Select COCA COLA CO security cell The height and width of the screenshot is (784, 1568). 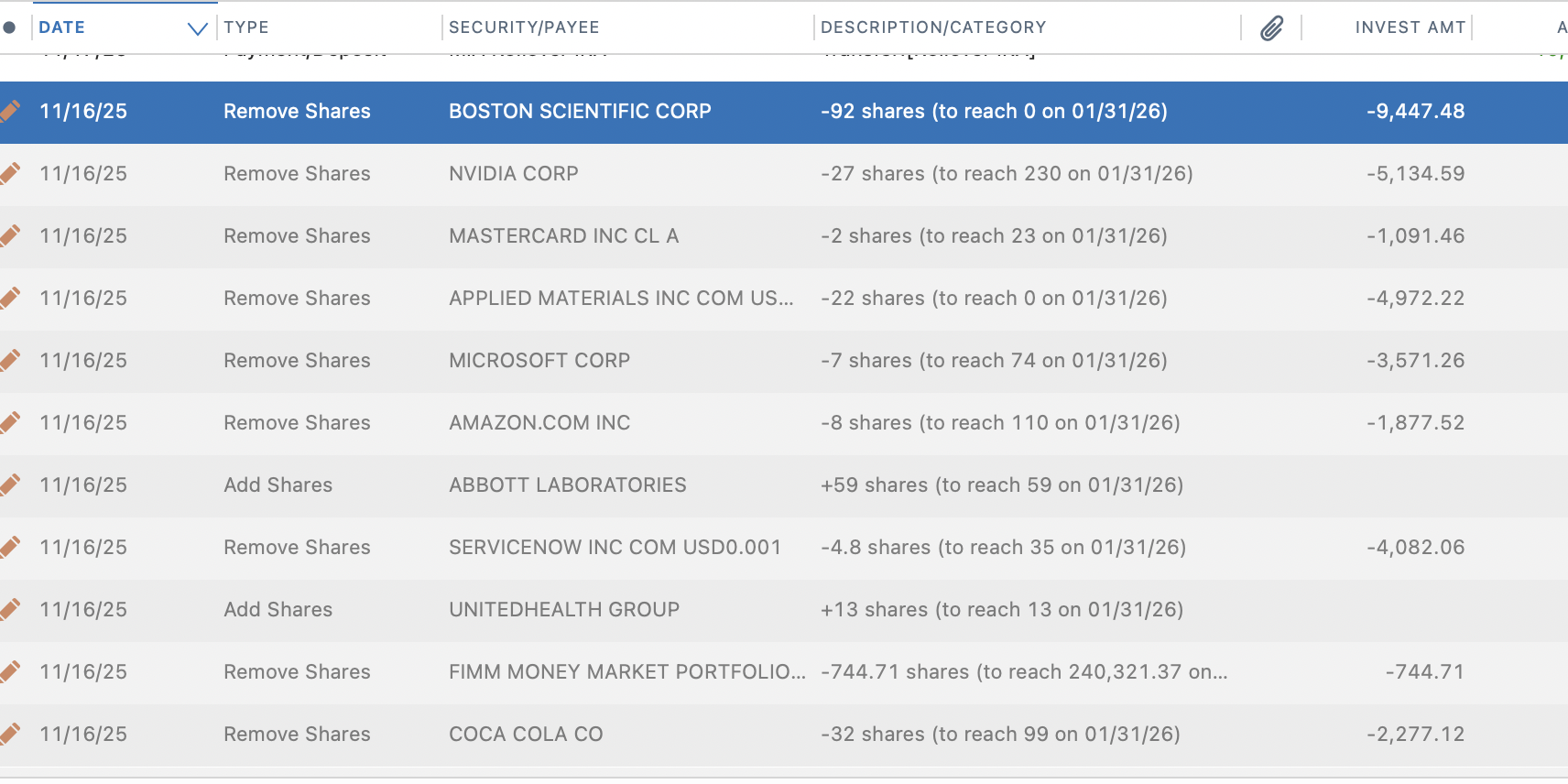526,735
